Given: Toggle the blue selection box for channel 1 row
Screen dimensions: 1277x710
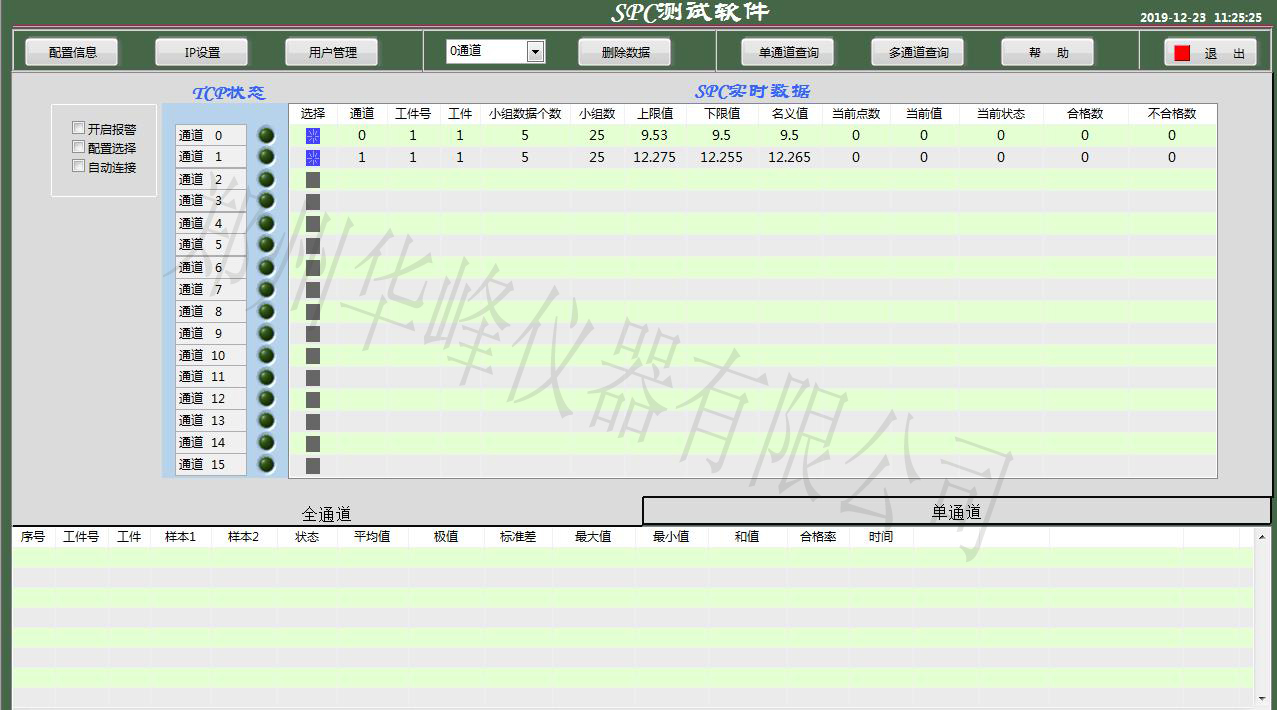Looking at the screenshot, I should click(313, 158).
